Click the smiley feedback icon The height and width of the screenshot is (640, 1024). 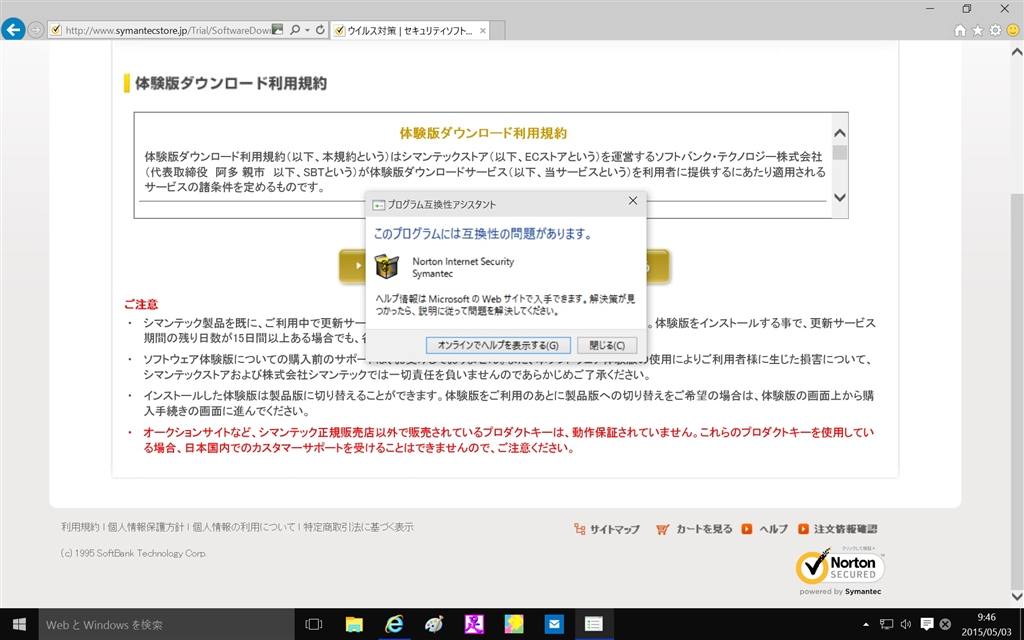click(1013, 30)
